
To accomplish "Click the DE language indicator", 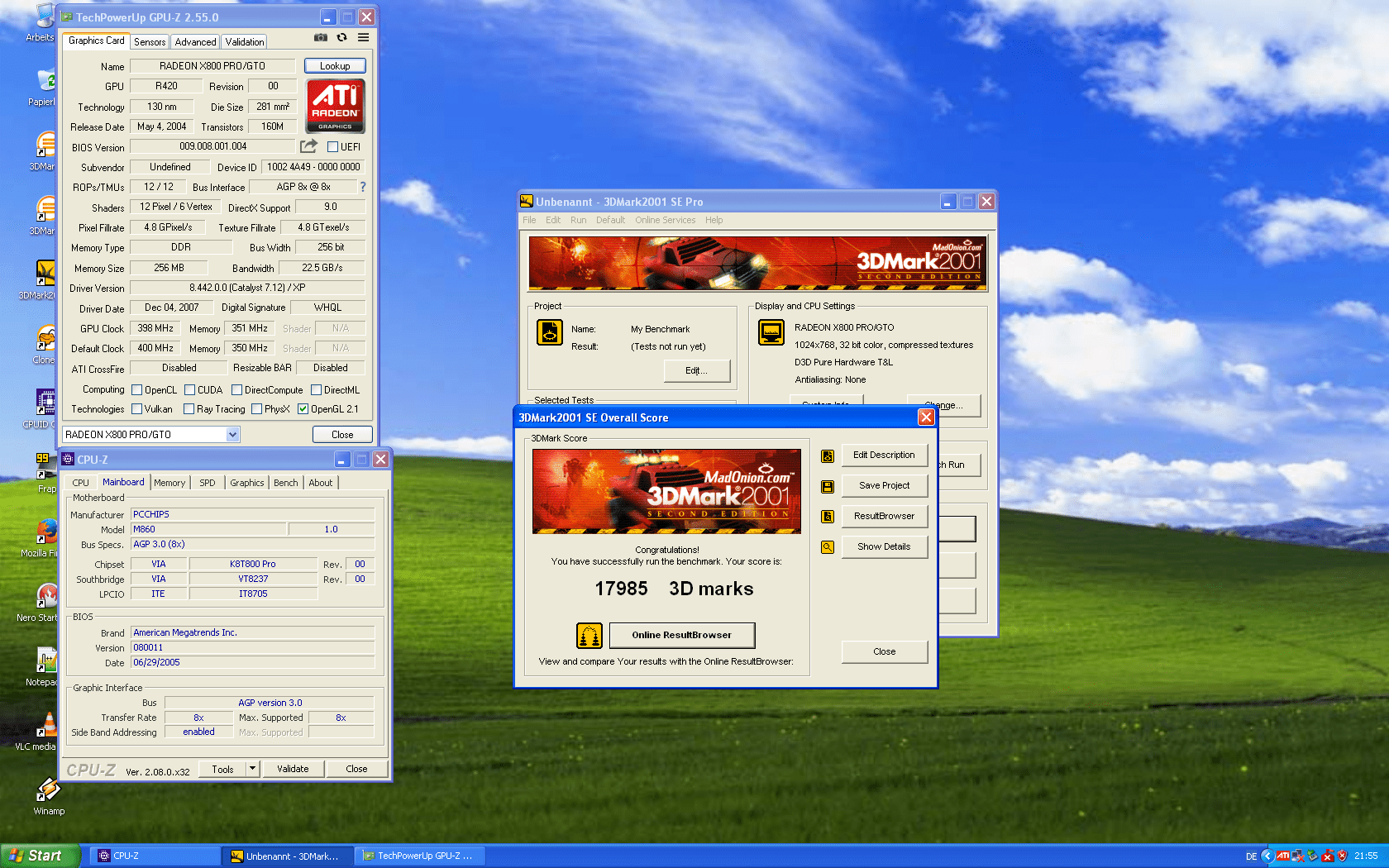I will tap(1251, 856).
